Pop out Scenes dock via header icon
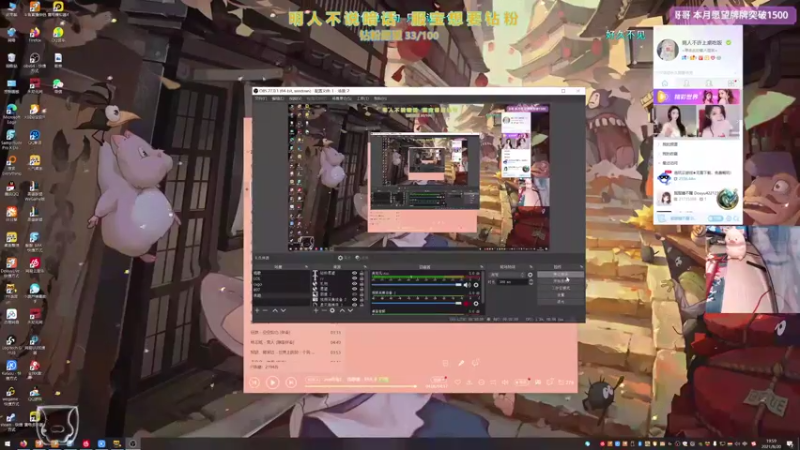The image size is (800, 450). tap(306, 267)
